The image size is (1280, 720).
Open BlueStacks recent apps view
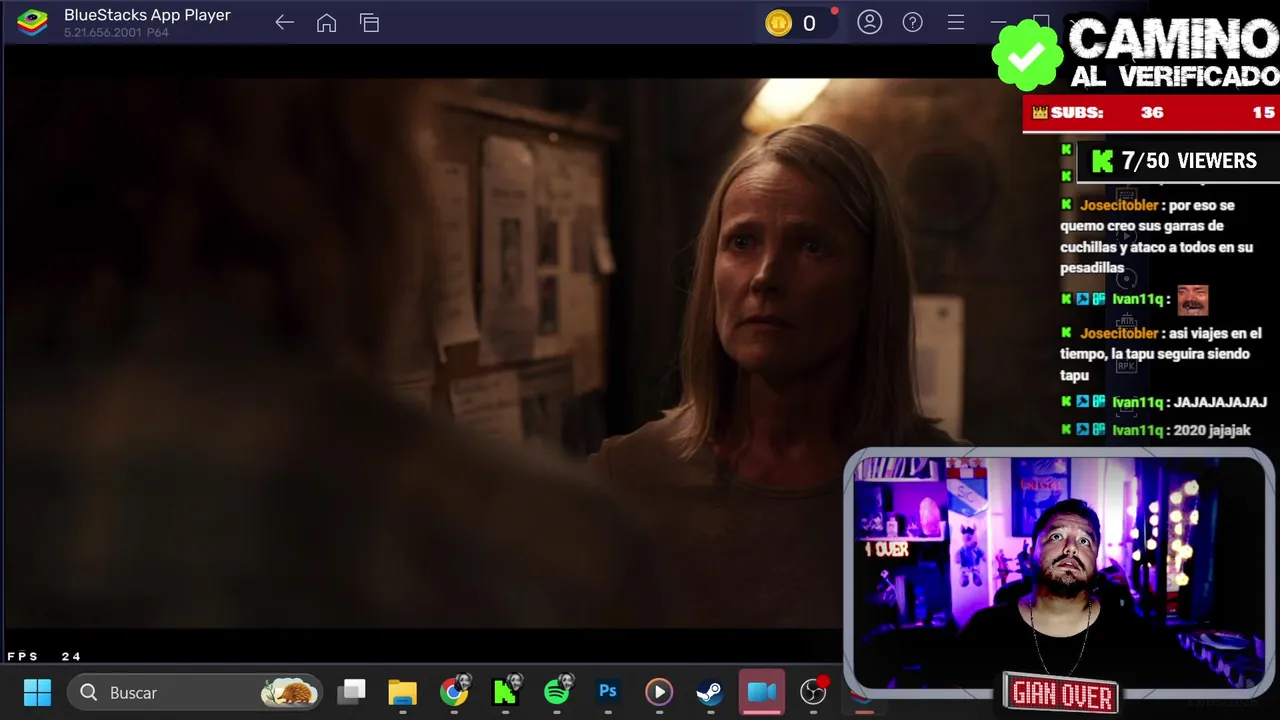(x=370, y=23)
